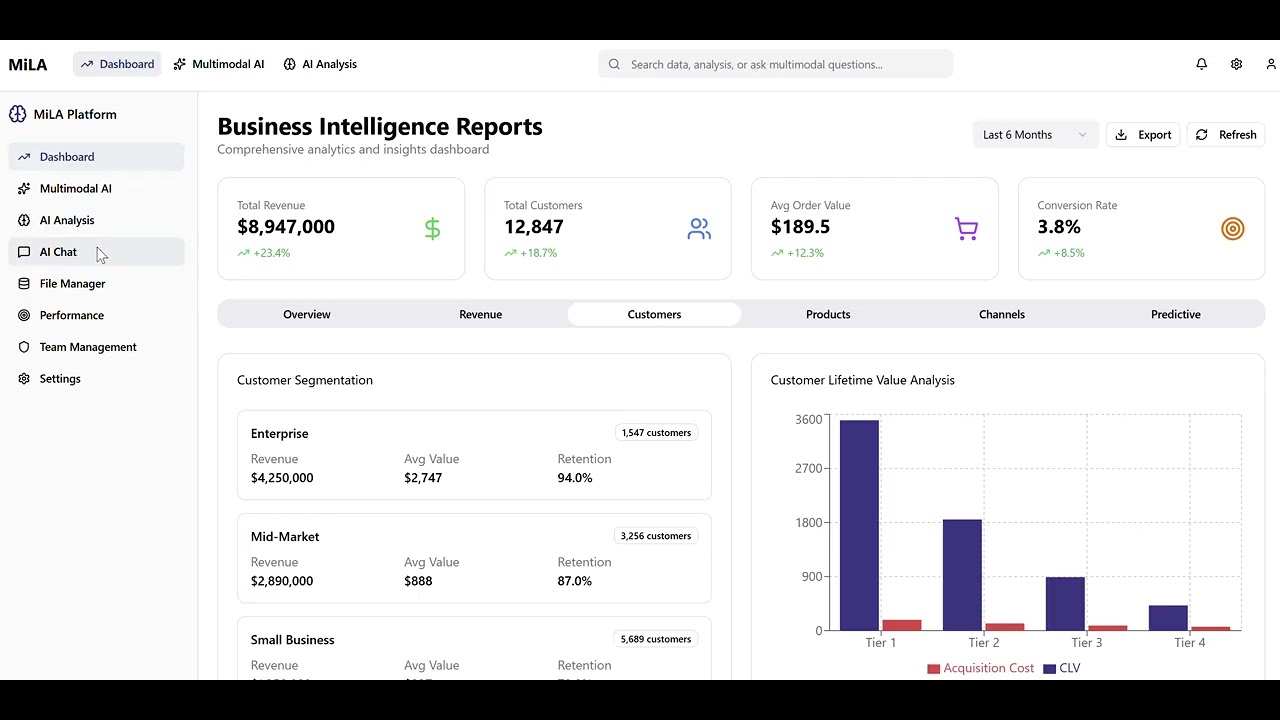Open Multimodal AI label in the sidebar
Screen dimensions: 1280x720
(x=76, y=189)
